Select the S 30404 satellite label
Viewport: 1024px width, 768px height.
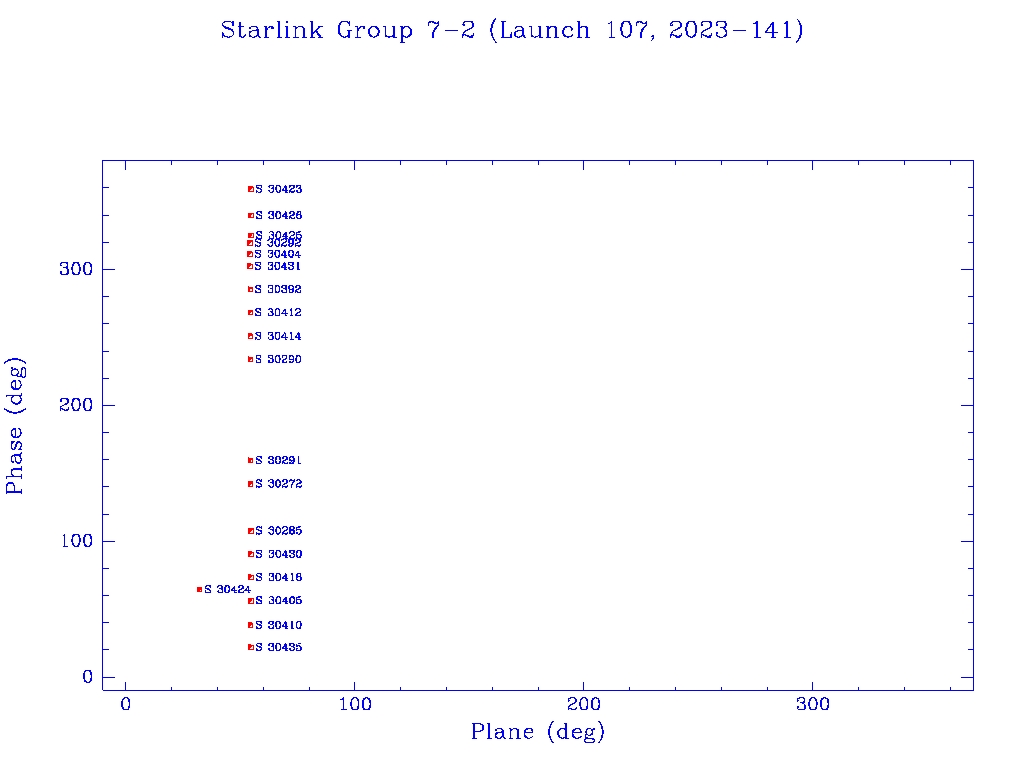pyautogui.click(x=278, y=254)
